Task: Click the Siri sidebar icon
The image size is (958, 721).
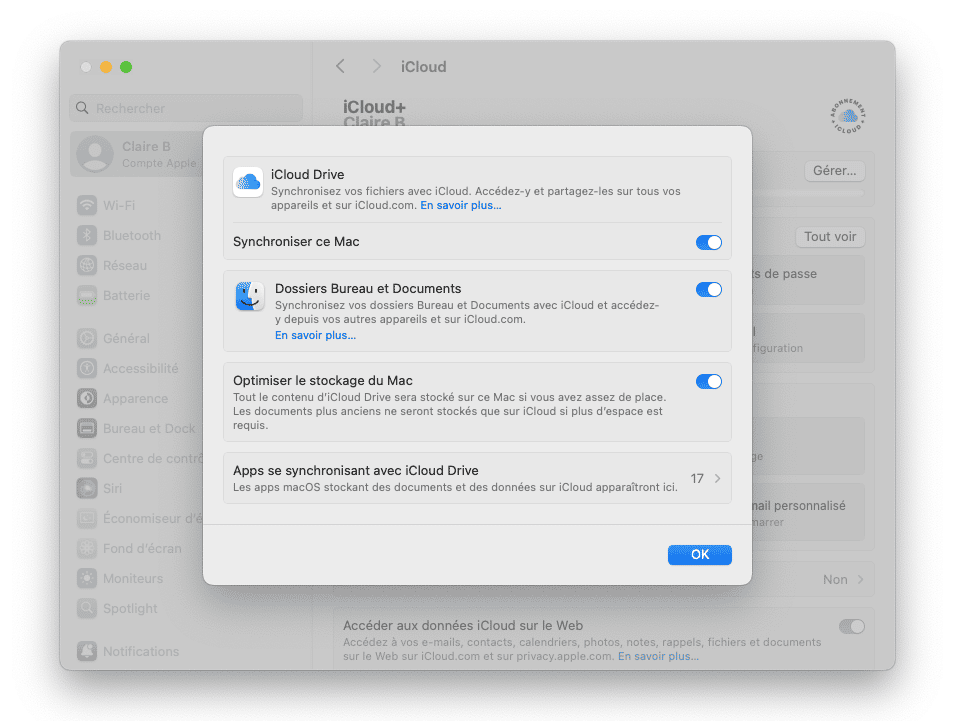Action: [x=87, y=488]
